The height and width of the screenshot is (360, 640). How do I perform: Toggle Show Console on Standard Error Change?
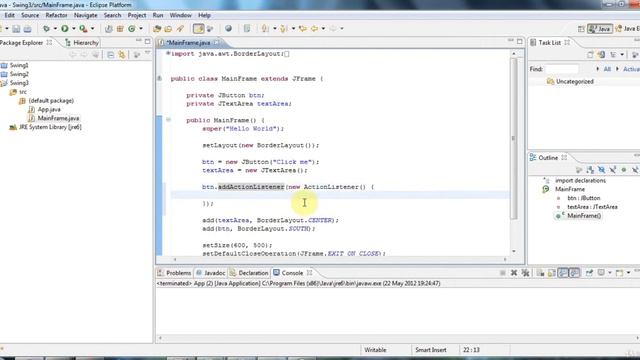pos(574,273)
